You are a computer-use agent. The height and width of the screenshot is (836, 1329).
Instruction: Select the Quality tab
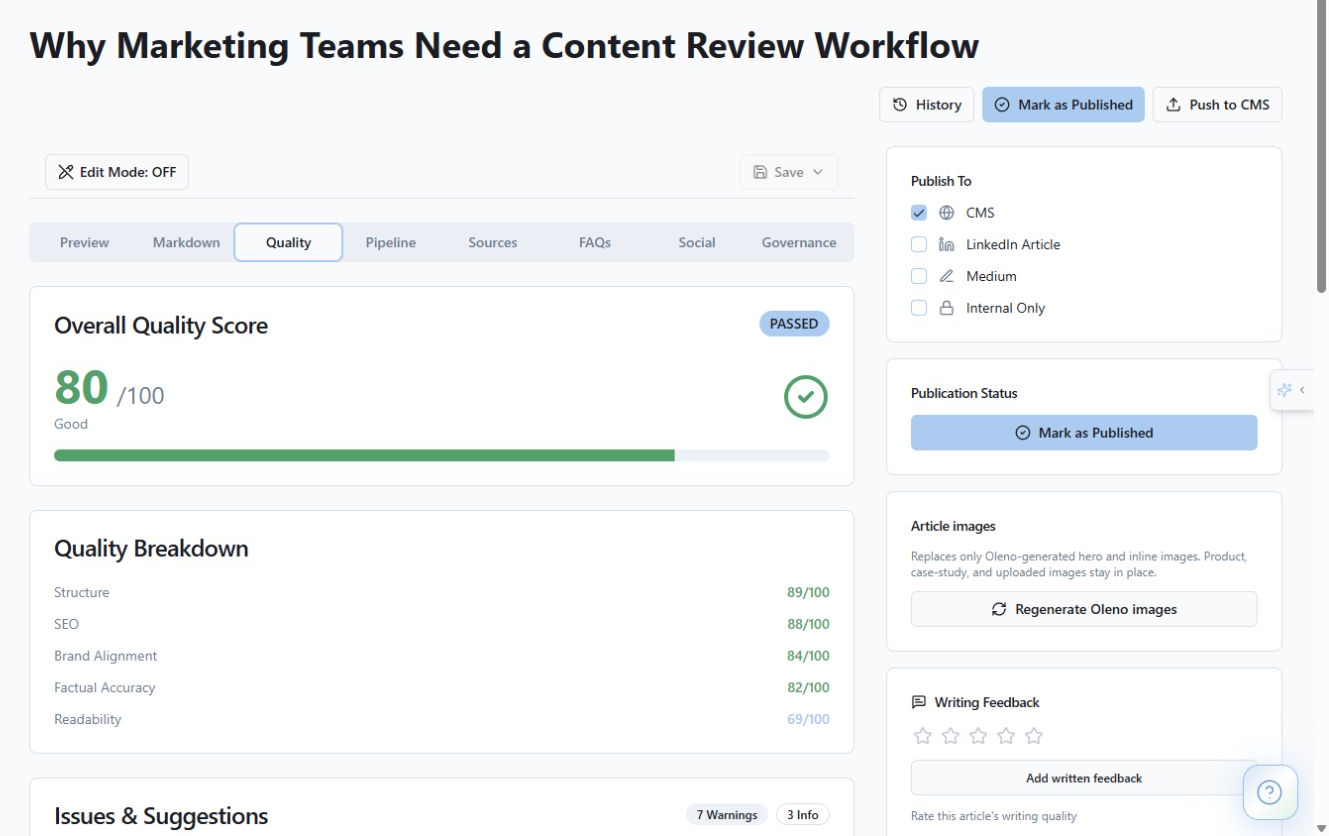[x=288, y=242]
